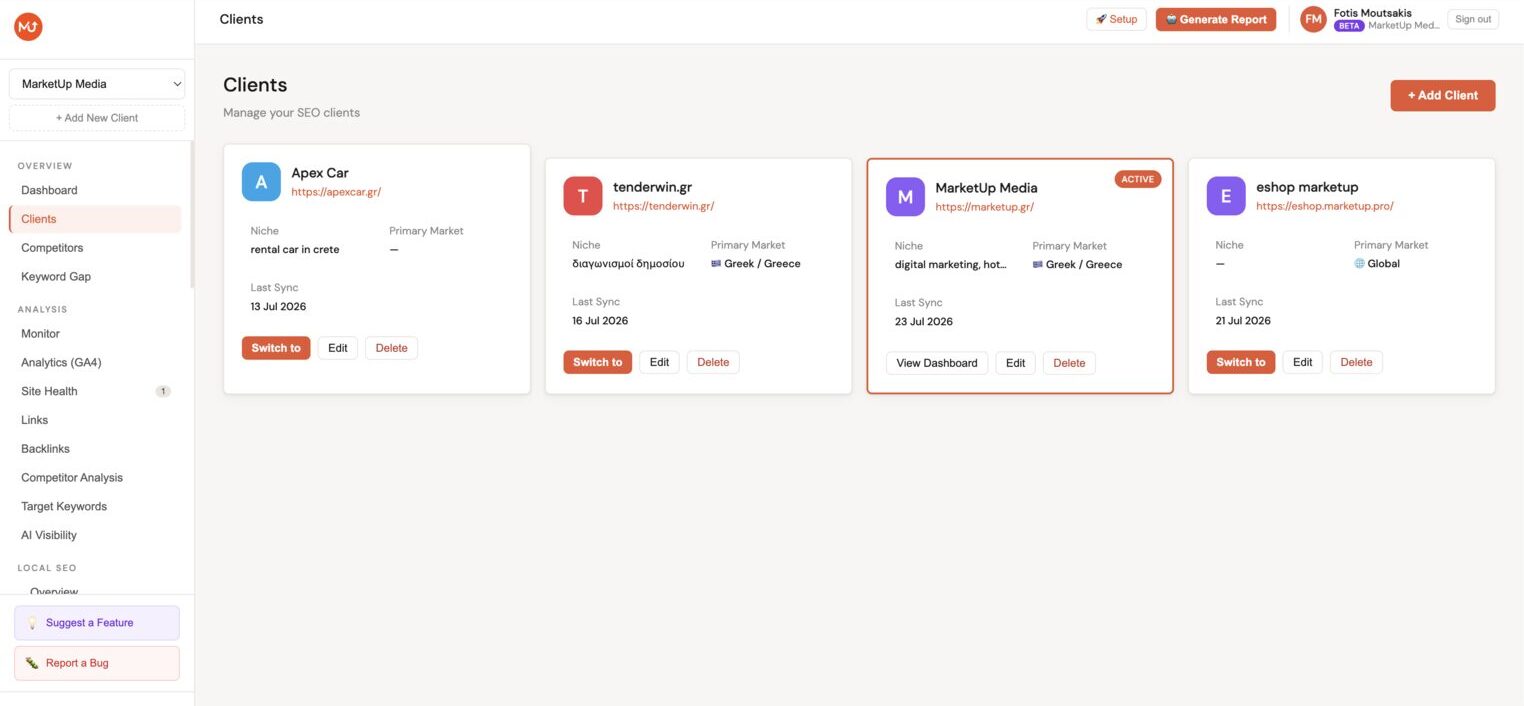Open Analytics (GA4) in the sidebar
Viewport: 1524px width, 706px height.
coord(95,363)
